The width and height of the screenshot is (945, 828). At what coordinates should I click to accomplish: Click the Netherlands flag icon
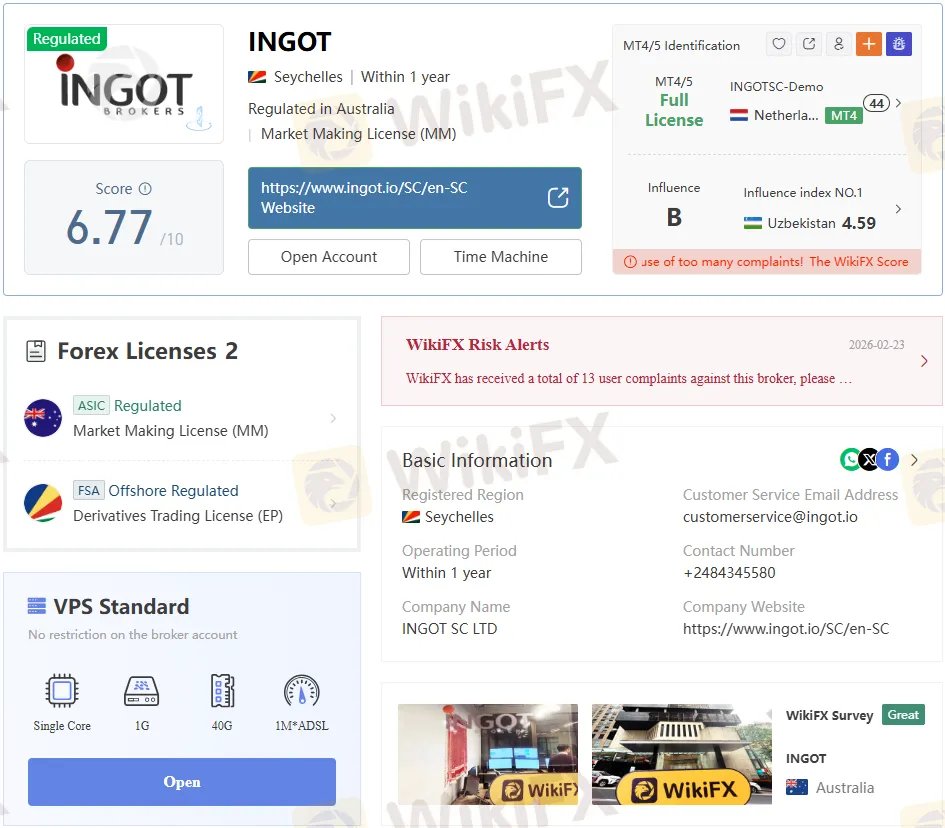coord(738,115)
